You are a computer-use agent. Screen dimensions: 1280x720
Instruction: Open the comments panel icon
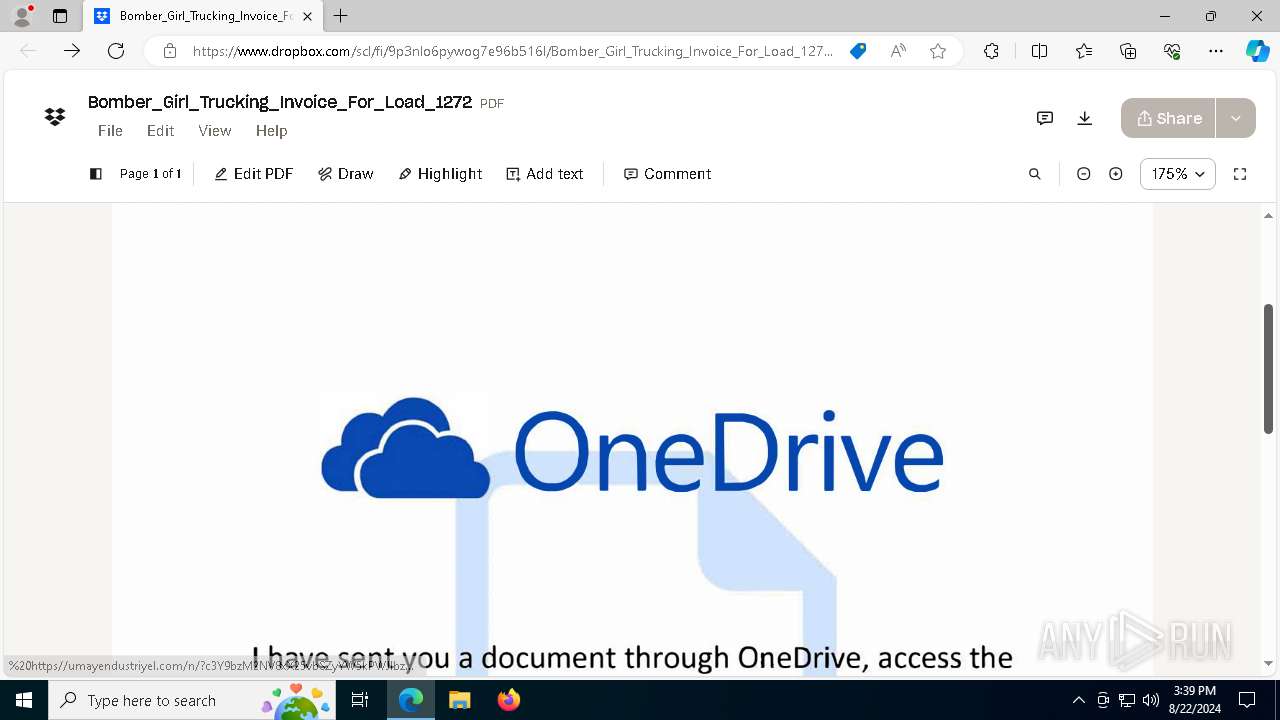pos(1045,118)
